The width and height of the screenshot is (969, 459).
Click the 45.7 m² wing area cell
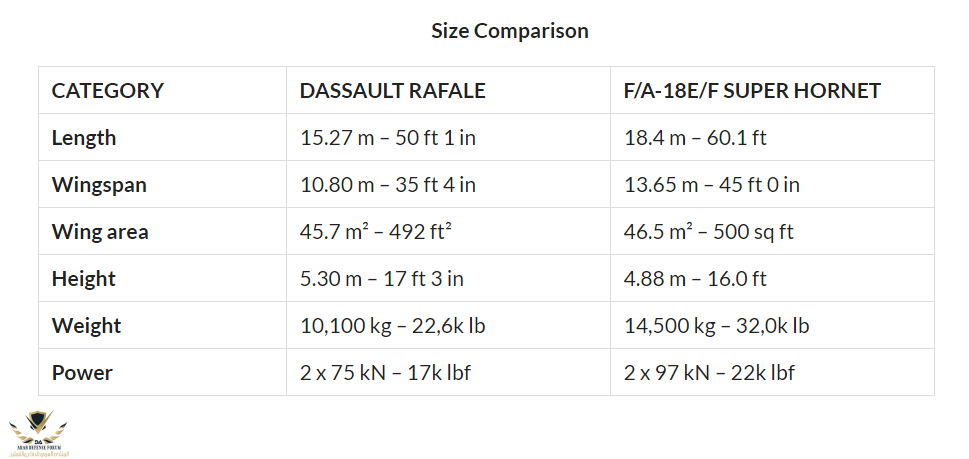(380, 232)
